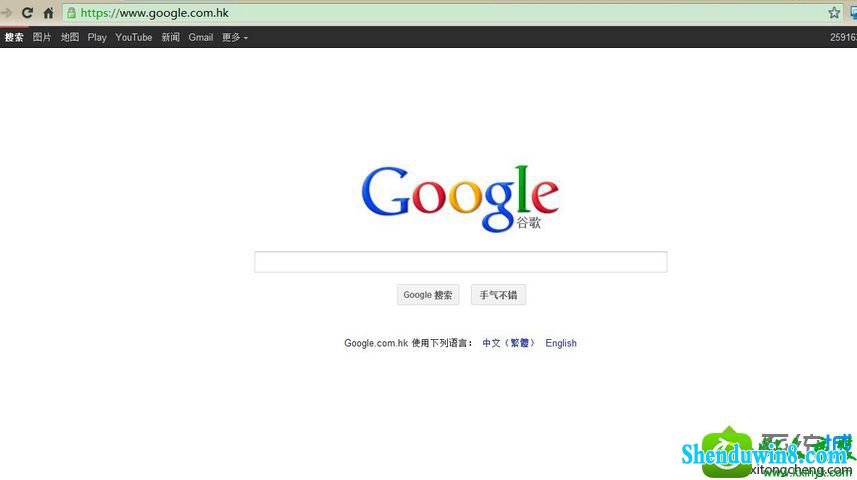Click the account text 25916 at top right
The image size is (857, 480).
point(843,37)
